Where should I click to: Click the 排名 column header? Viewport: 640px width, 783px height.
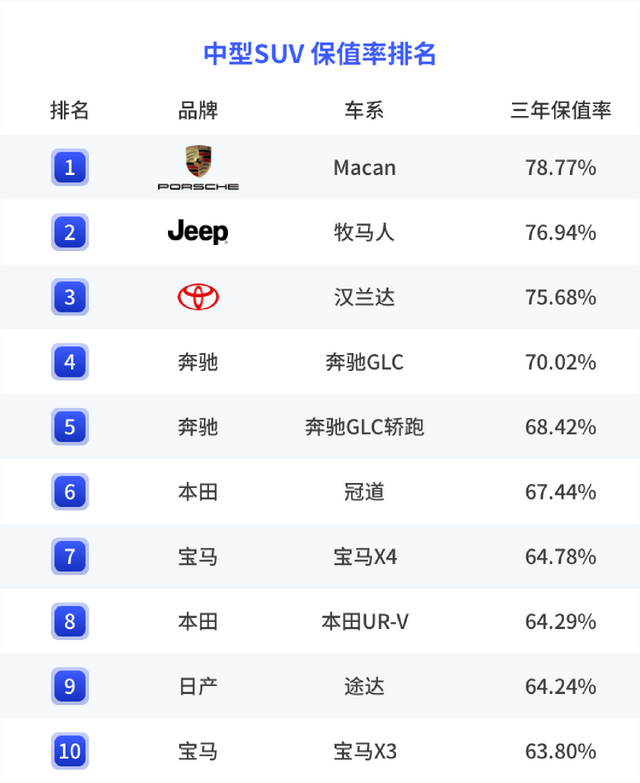click(70, 110)
